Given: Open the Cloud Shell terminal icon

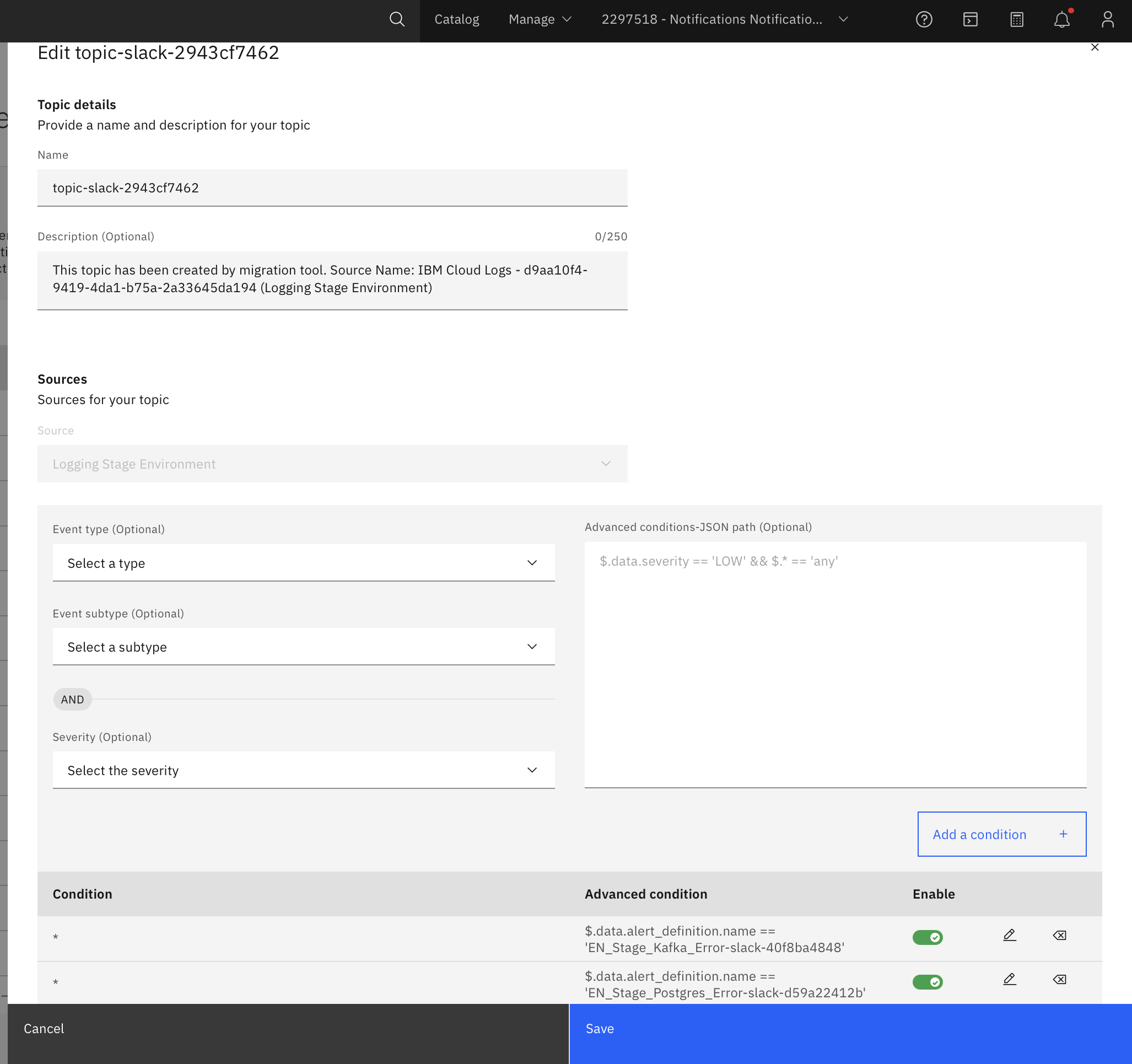Looking at the screenshot, I should click(x=970, y=19).
